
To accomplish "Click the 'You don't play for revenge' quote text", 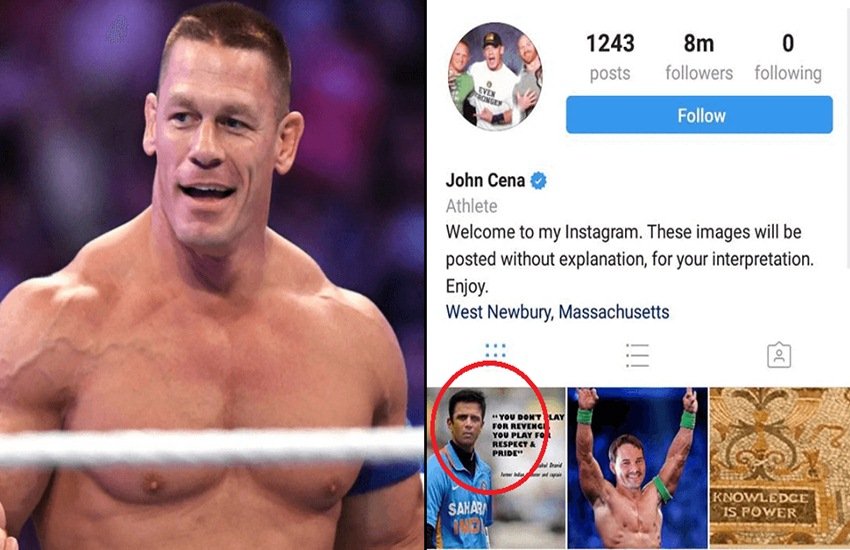I will (x=527, y=435).
